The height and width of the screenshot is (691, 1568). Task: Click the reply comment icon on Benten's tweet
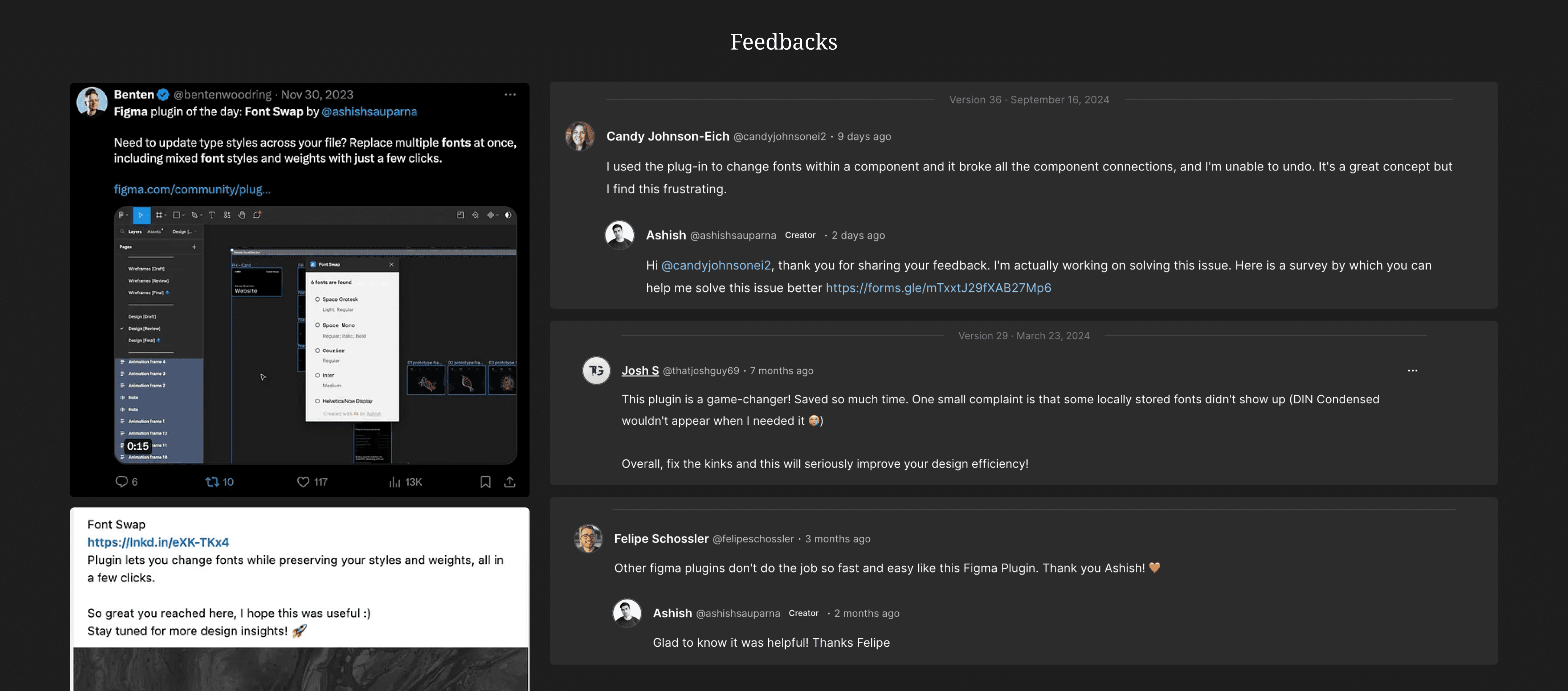click(x=121, y=482)
